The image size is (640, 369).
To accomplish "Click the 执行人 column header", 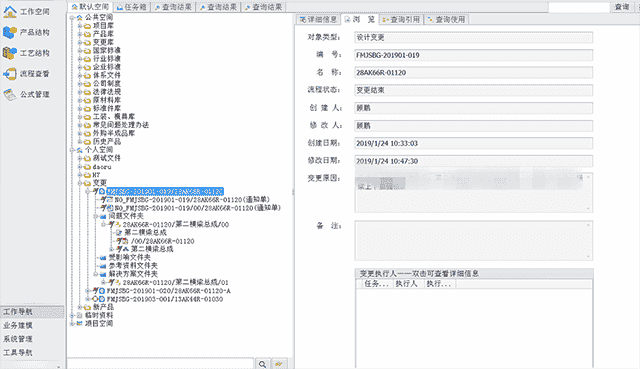I will [408, 284].
